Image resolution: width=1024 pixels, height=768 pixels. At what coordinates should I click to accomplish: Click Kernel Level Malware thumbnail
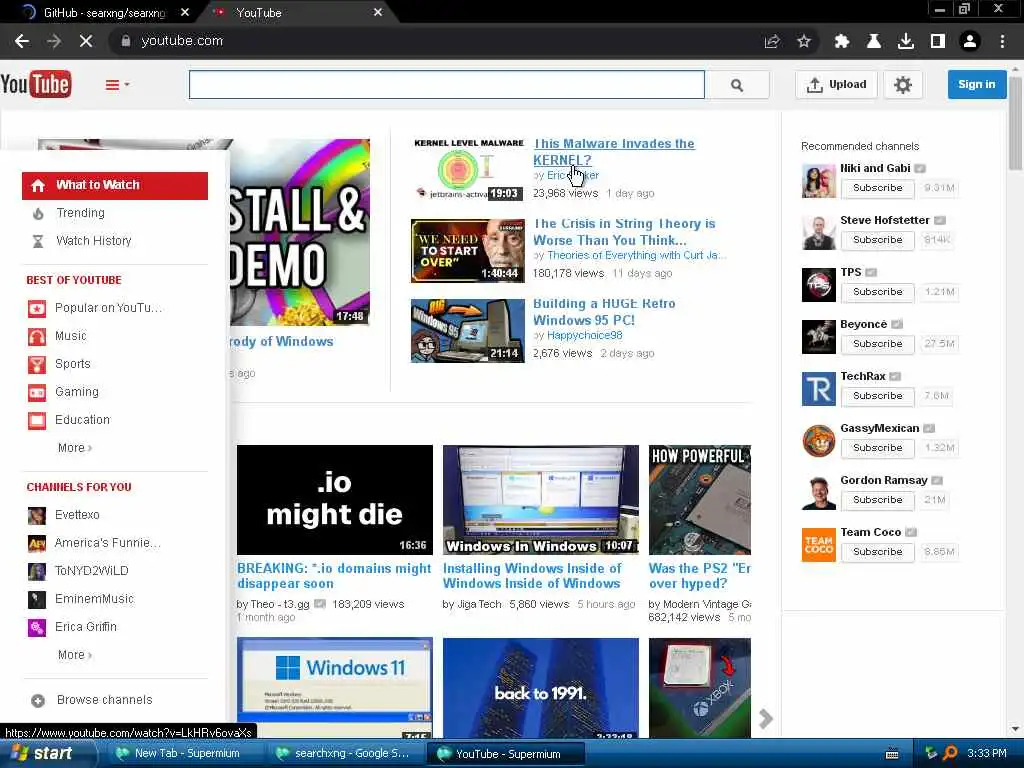468,169
